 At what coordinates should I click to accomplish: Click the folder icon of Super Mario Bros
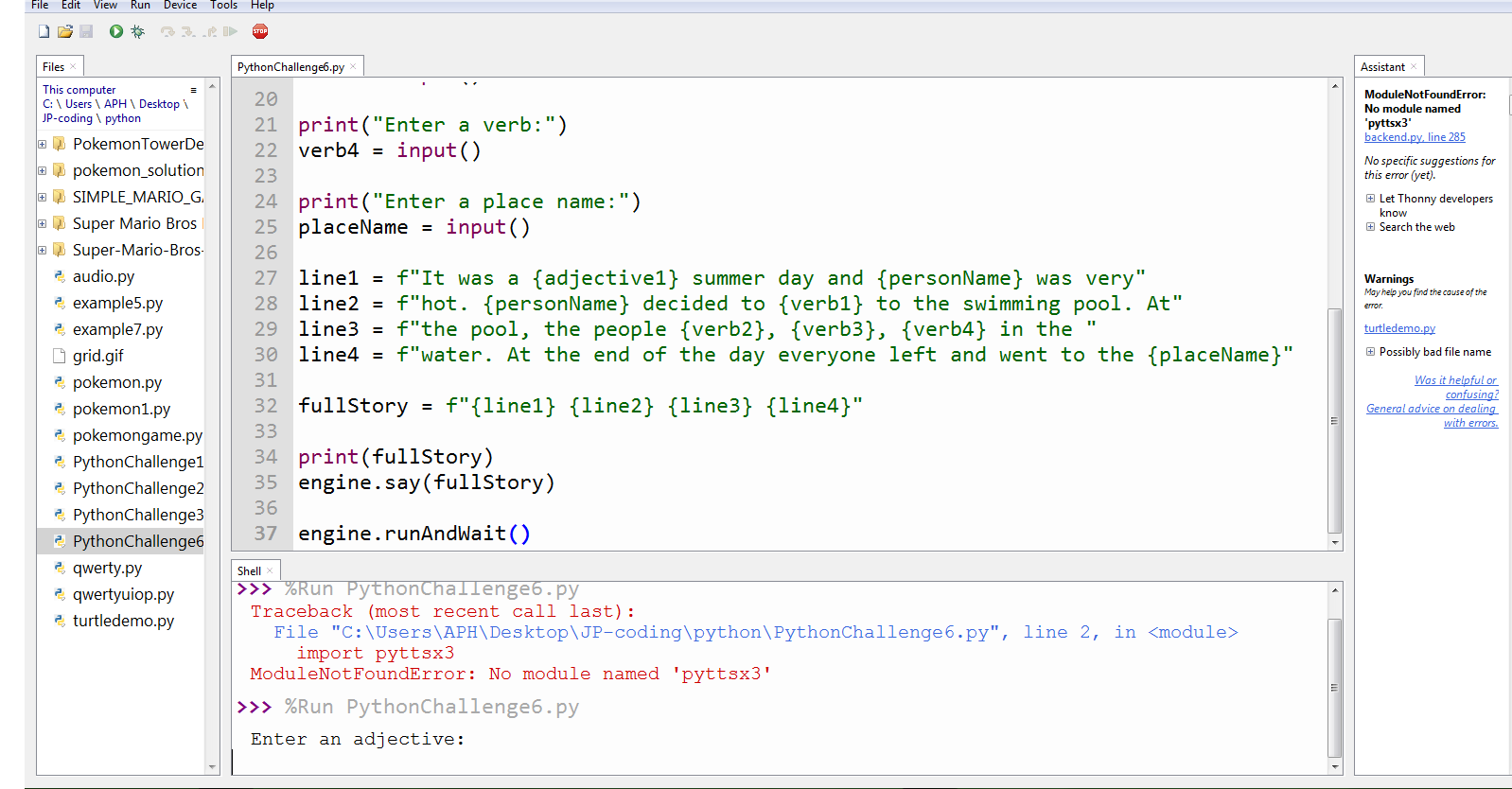pyautogui.click(x=60, y=223)
